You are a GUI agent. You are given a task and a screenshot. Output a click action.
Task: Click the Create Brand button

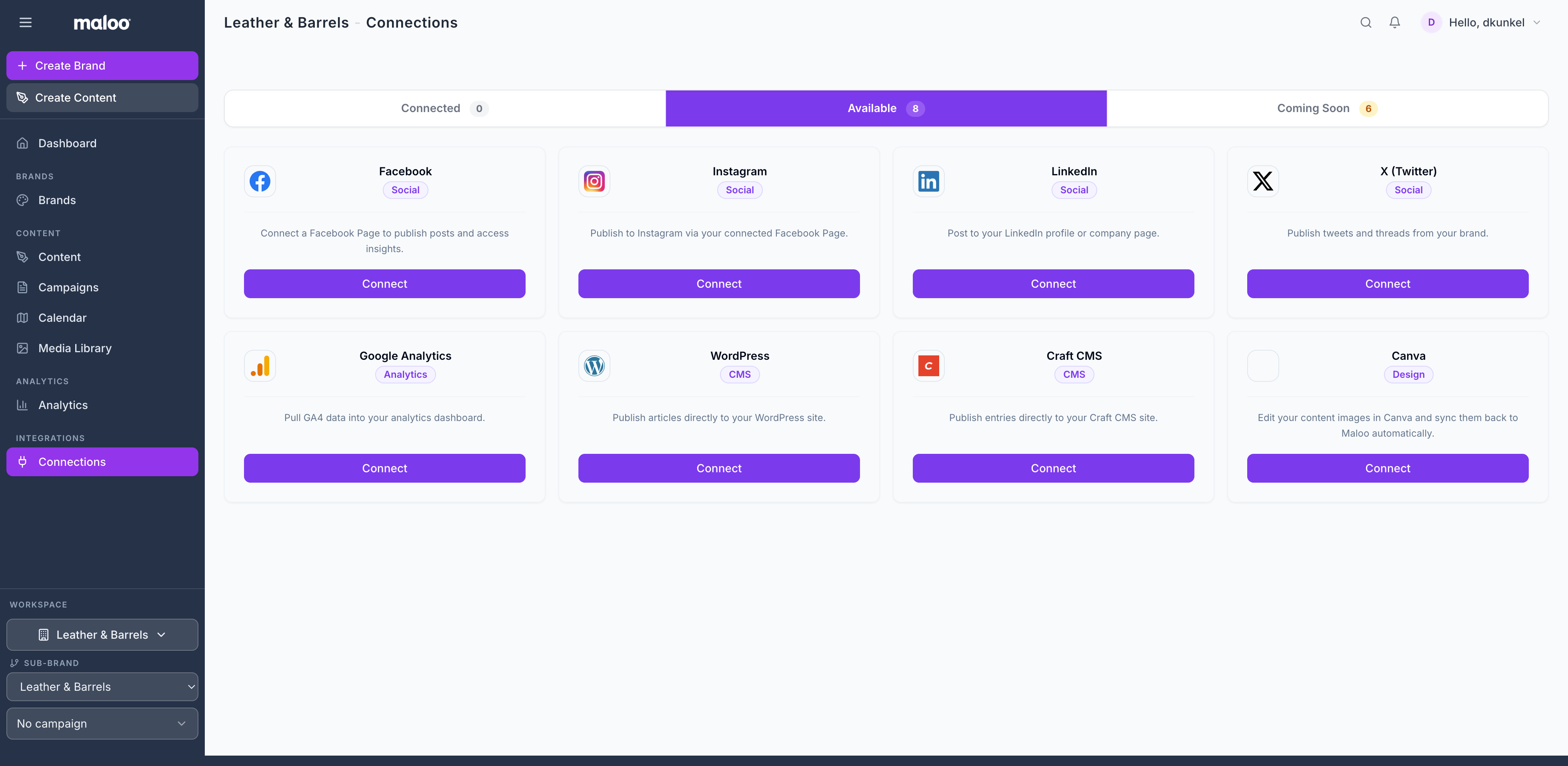[102, 66]
